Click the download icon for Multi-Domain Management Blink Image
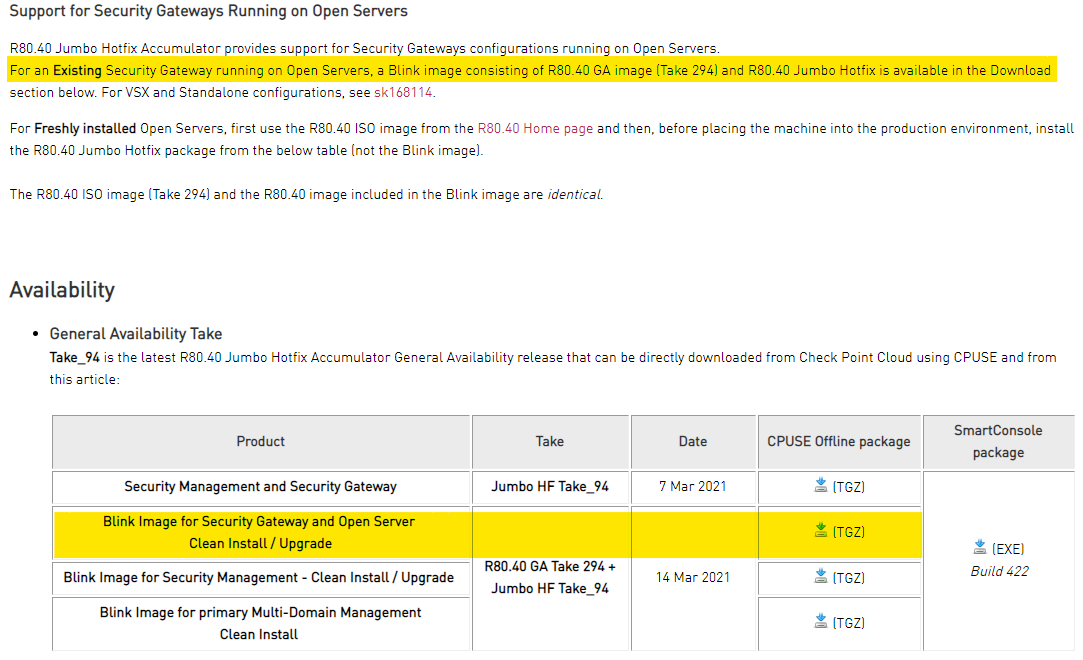The width and height of the screenshot is (1083, 660). point(822,622)
